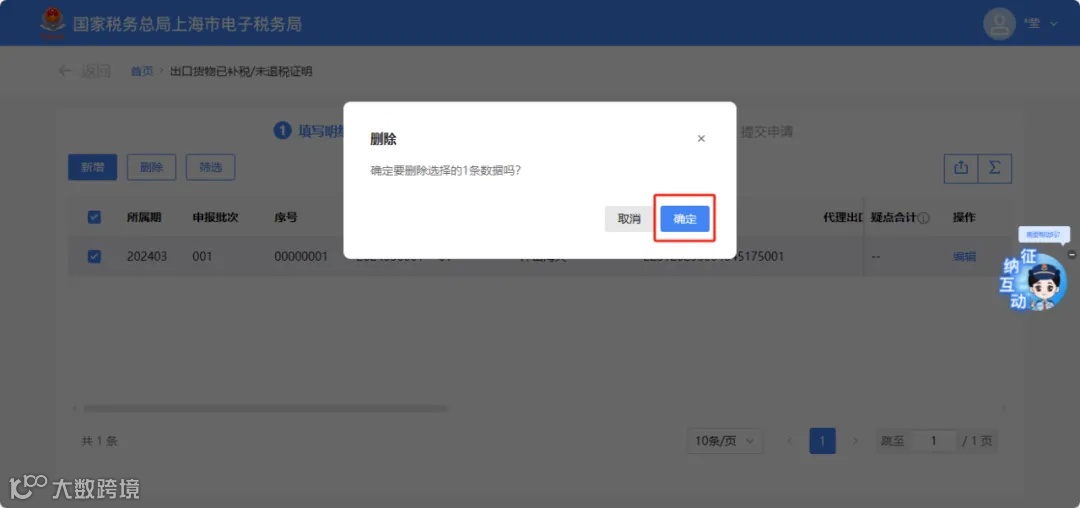This screenshot has height=508, width=1080.
Task: Click the 疑点合计 info icon
Action: [924, 218]
